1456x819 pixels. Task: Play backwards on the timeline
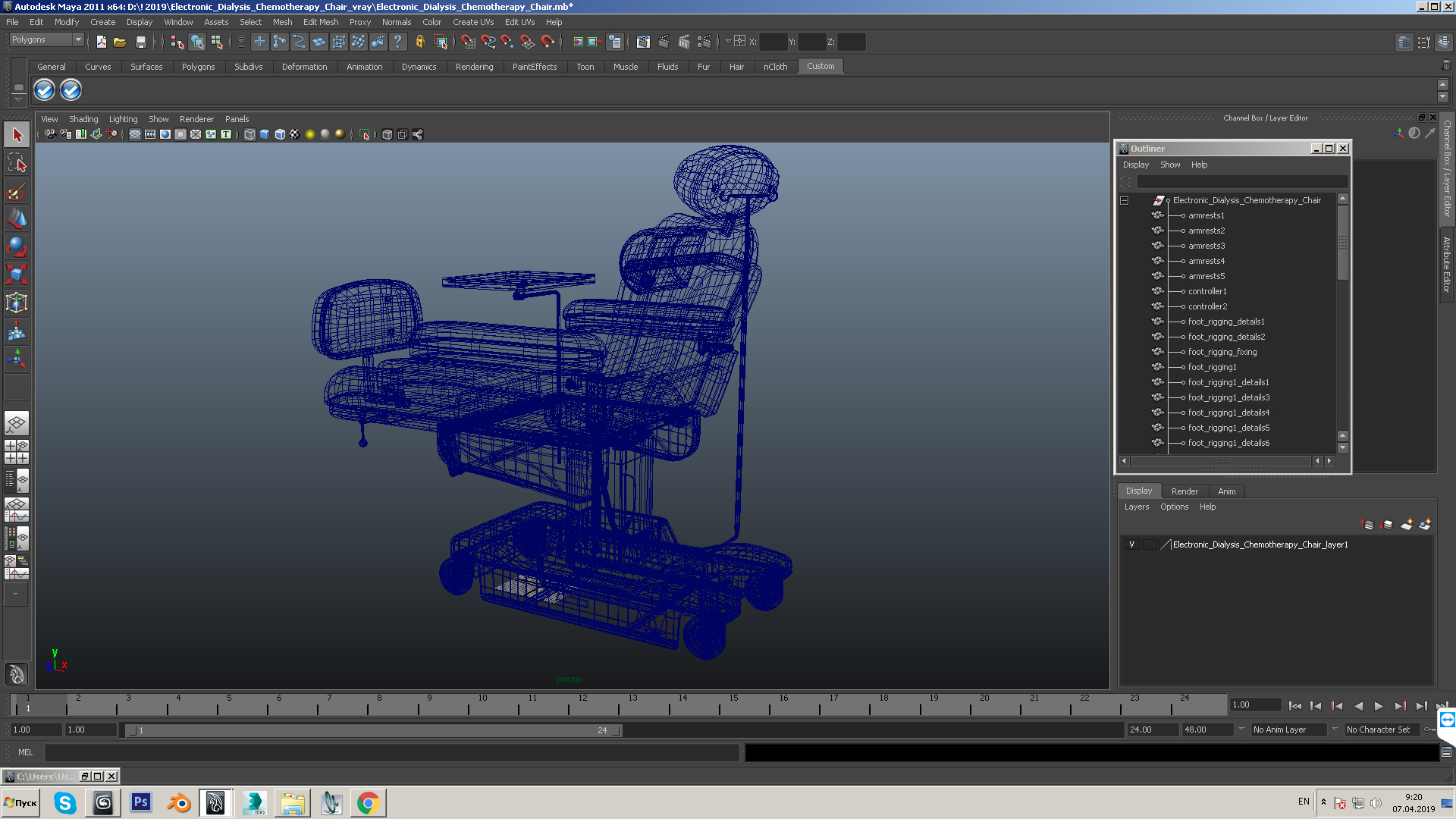coord(1357,706)
